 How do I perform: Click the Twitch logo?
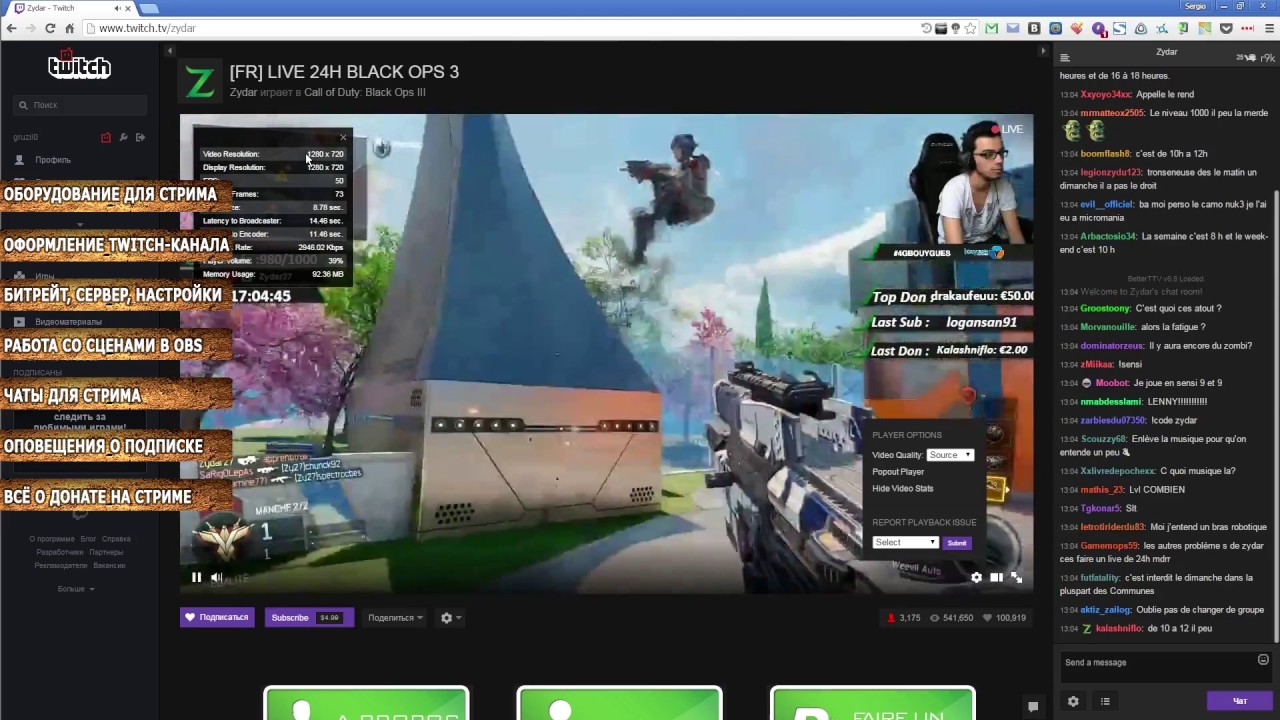[79, 66]
